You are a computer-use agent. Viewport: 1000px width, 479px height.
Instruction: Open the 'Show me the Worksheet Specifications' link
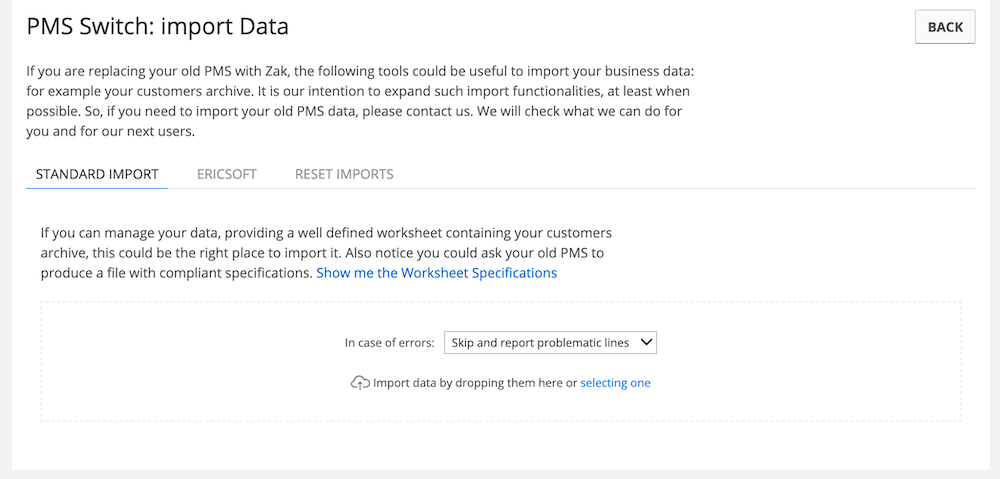coord(437,273)
